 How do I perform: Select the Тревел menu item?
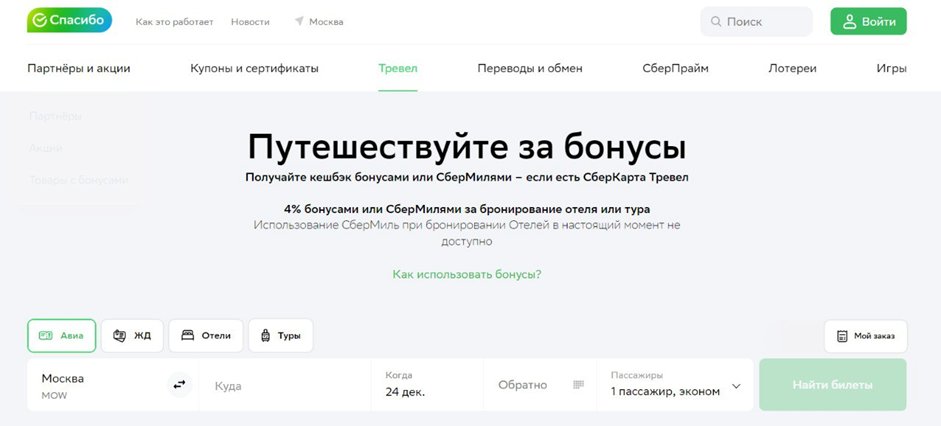coord(398,68)
